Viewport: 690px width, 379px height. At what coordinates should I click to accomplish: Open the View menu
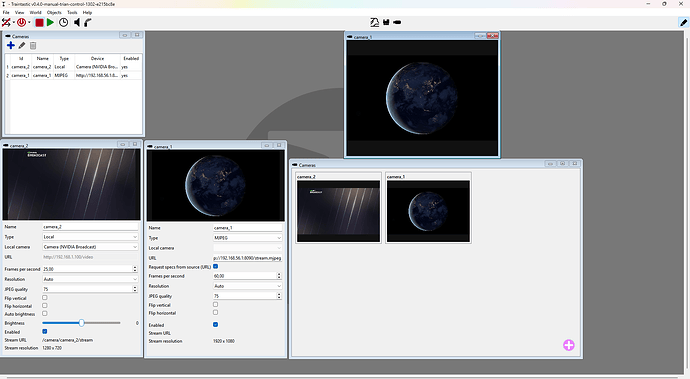tap(20, 12)
